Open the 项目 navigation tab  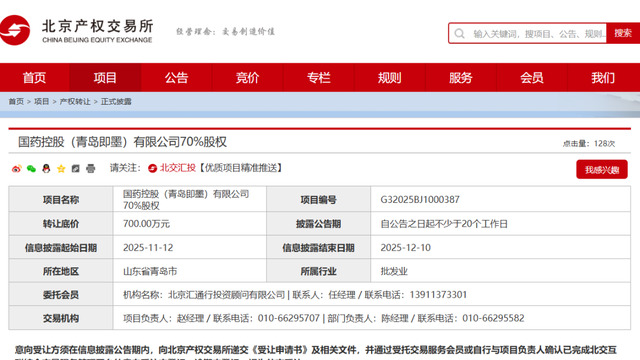pyautogui.click(x=105, y=78)
